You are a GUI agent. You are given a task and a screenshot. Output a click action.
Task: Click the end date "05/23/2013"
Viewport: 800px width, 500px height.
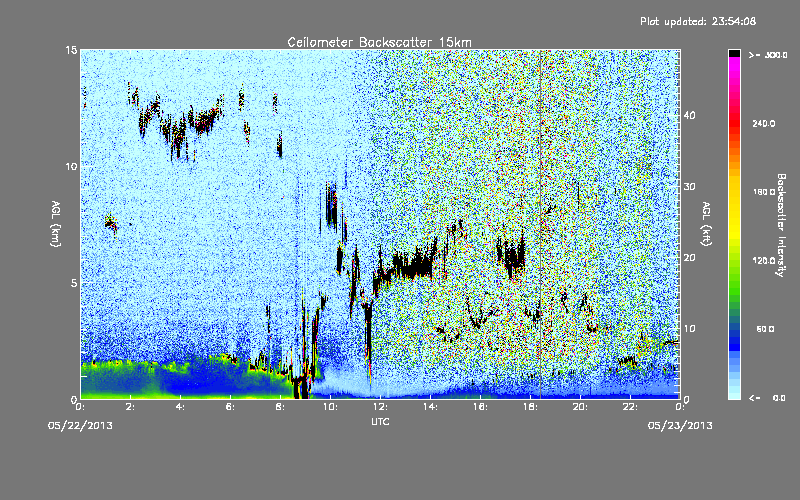pos(680,426)
